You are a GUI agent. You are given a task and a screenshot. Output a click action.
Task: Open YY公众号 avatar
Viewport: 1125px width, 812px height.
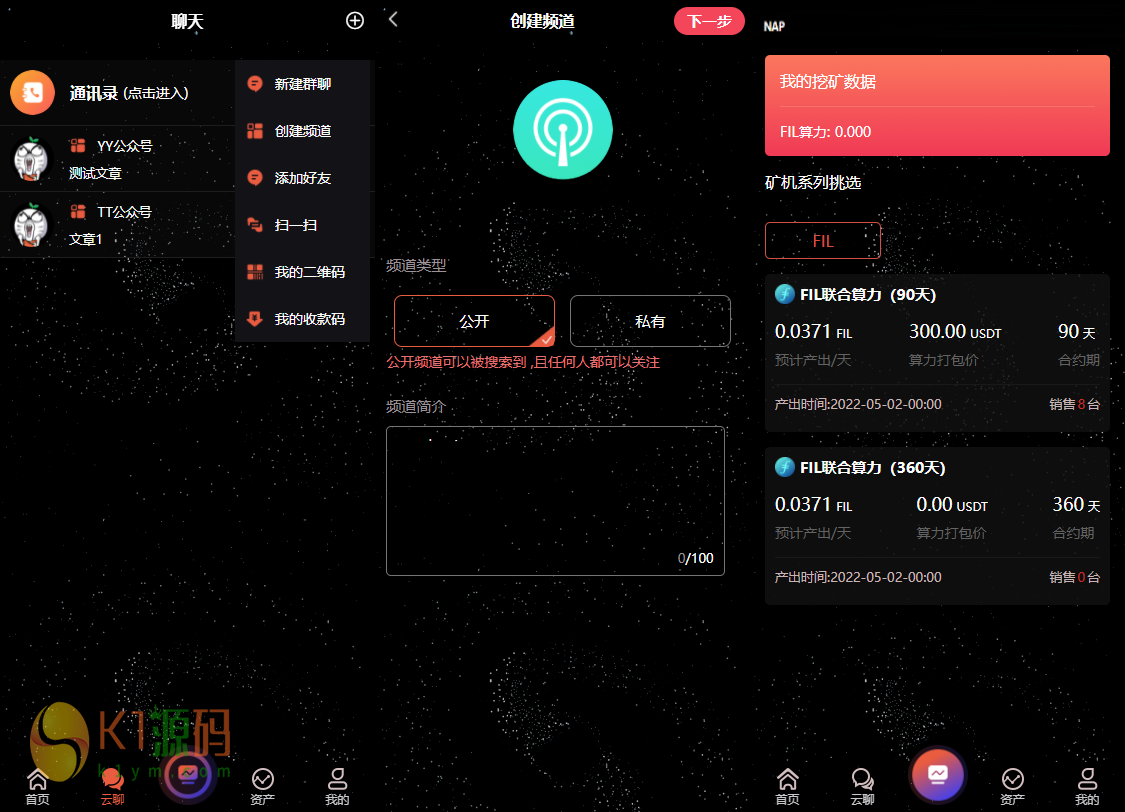[x=31, y=159]
